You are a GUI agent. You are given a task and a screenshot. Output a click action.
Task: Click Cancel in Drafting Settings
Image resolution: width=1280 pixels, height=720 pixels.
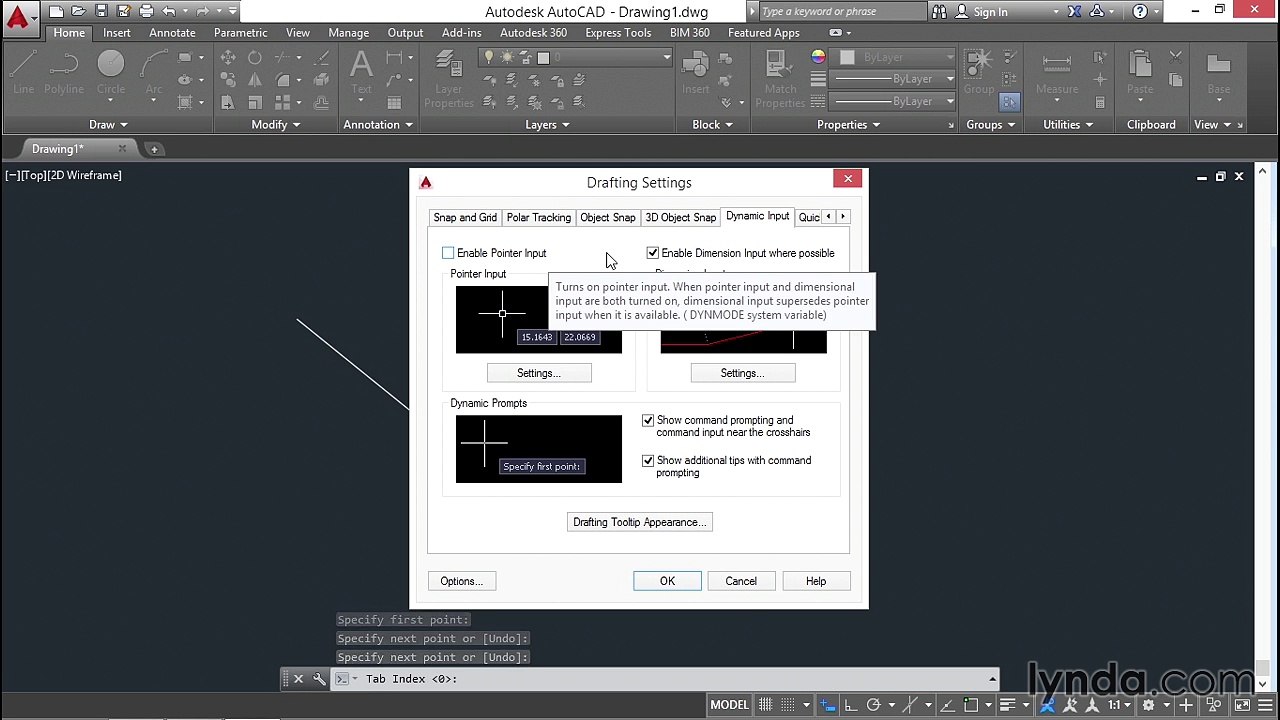click(741, 581)
